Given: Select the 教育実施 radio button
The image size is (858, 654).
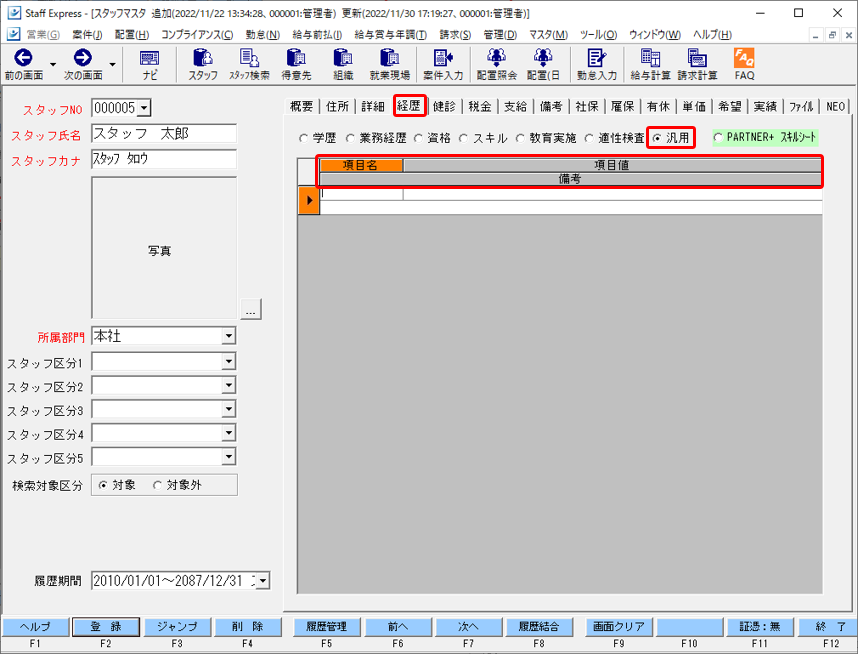Looking at the screenshot, I should 520,138.
